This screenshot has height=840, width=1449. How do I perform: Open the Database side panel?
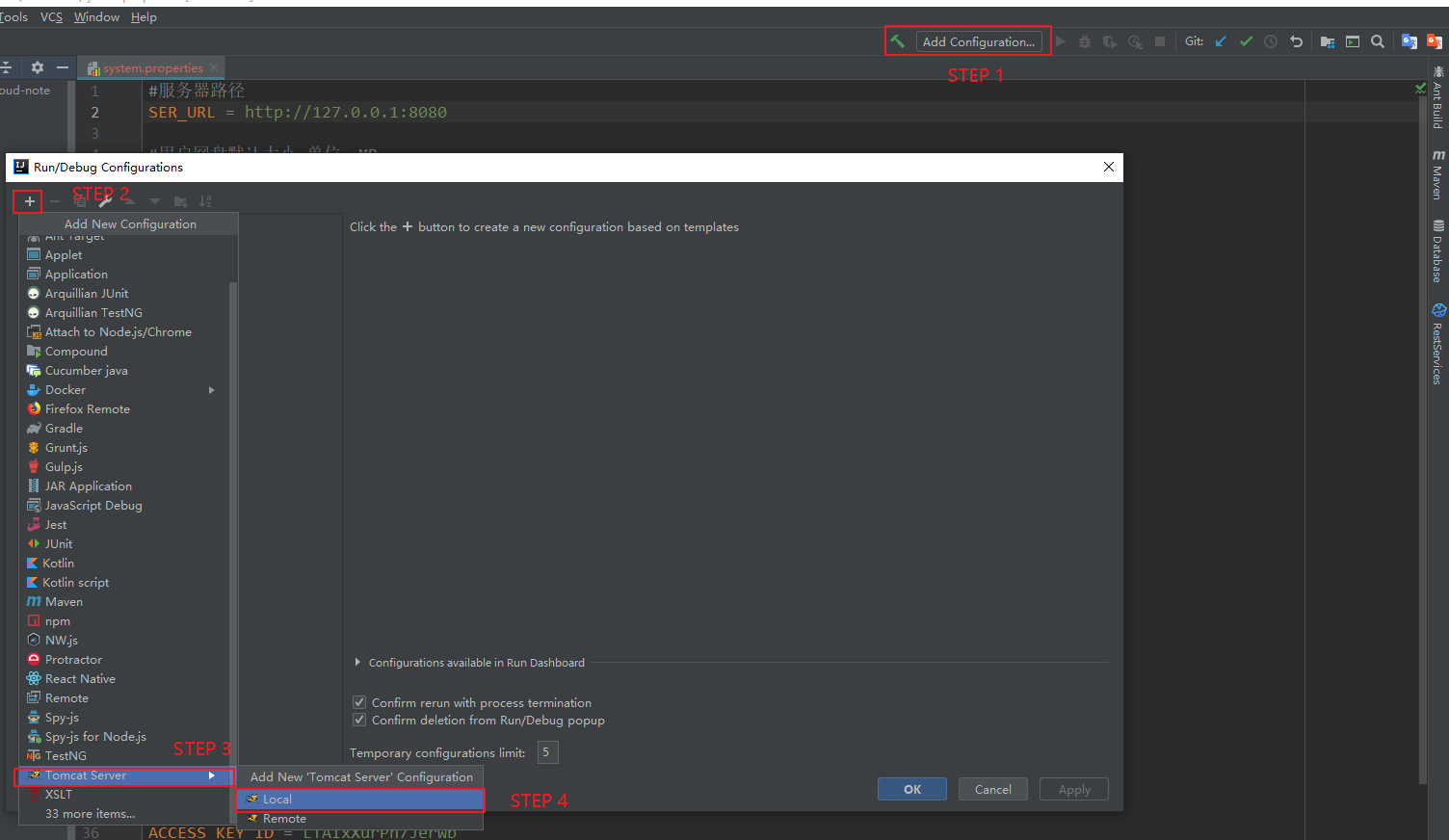pos(1437,251)
